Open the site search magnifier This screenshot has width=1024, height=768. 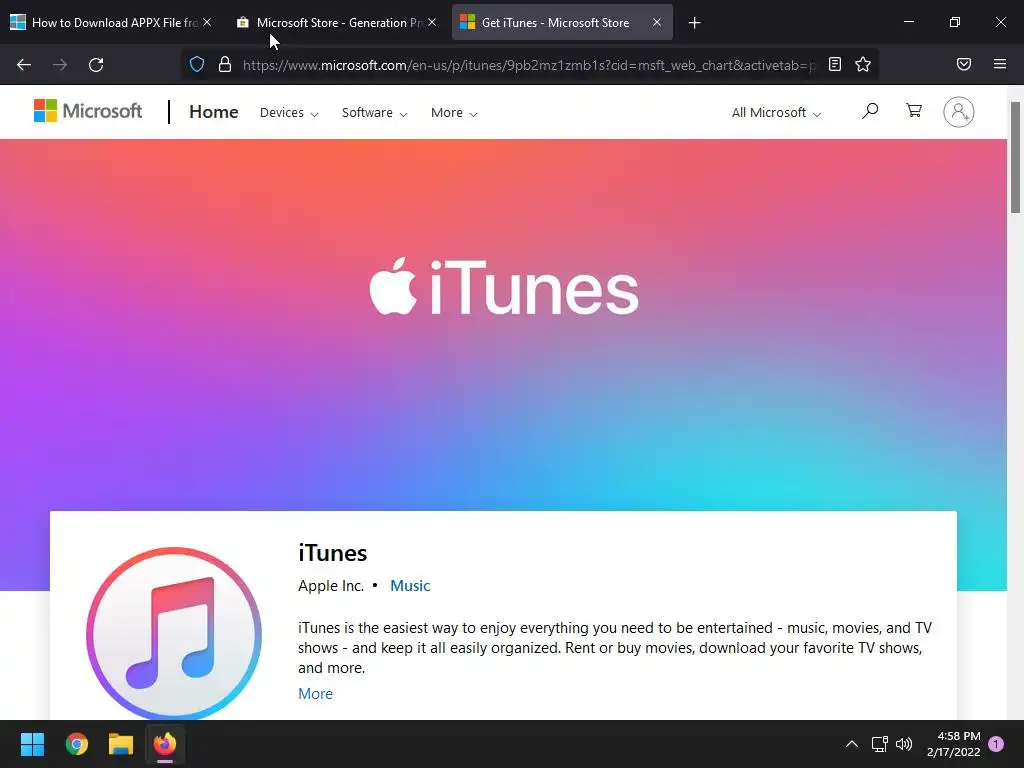coord(869,111)
